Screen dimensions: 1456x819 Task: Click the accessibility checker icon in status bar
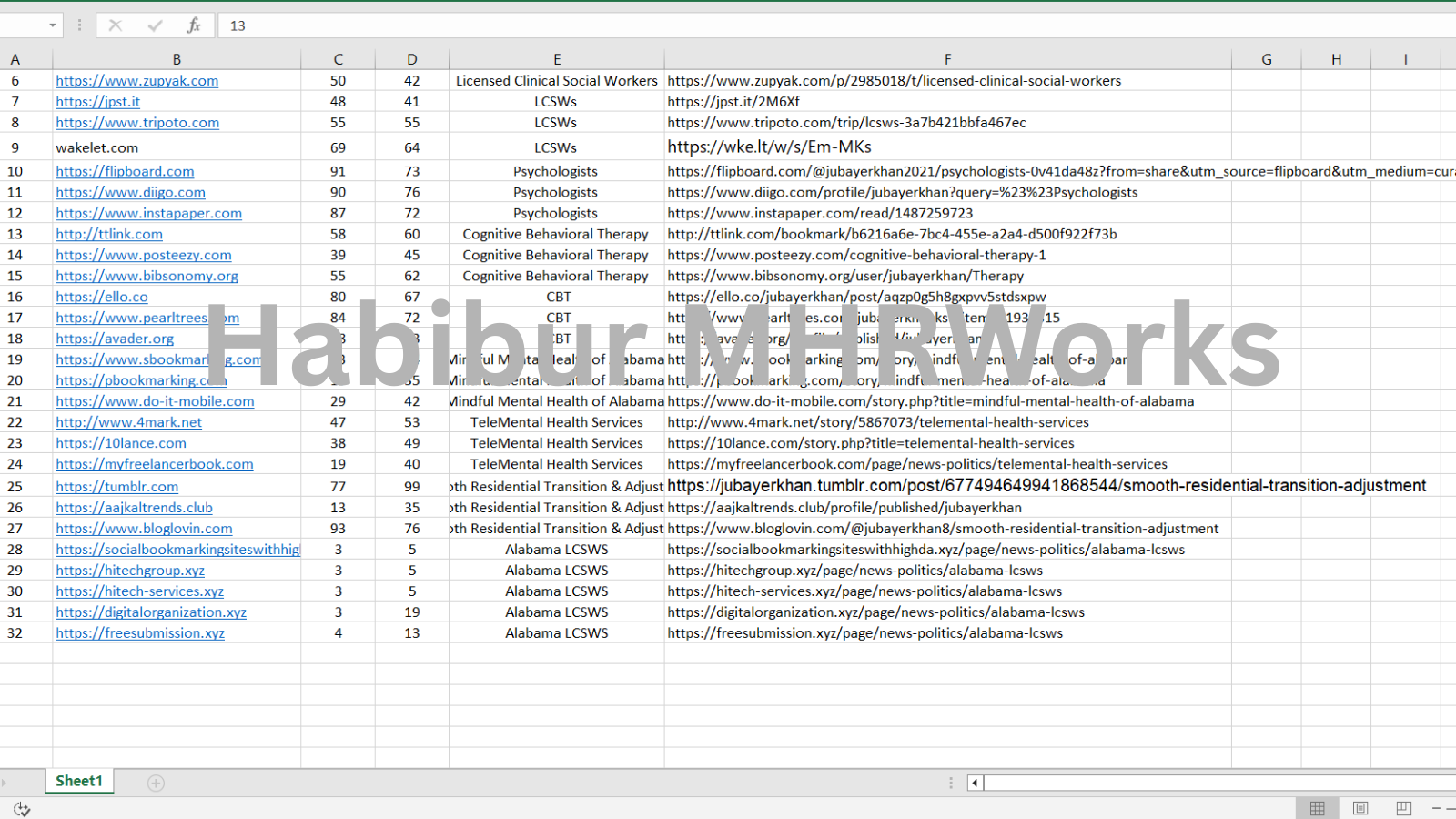[22, 809]
